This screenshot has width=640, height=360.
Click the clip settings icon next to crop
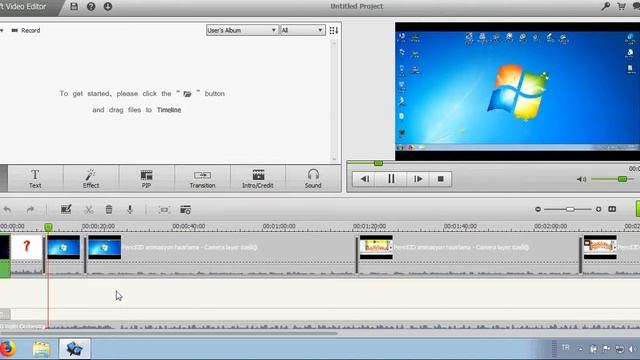tap(185, 210)
